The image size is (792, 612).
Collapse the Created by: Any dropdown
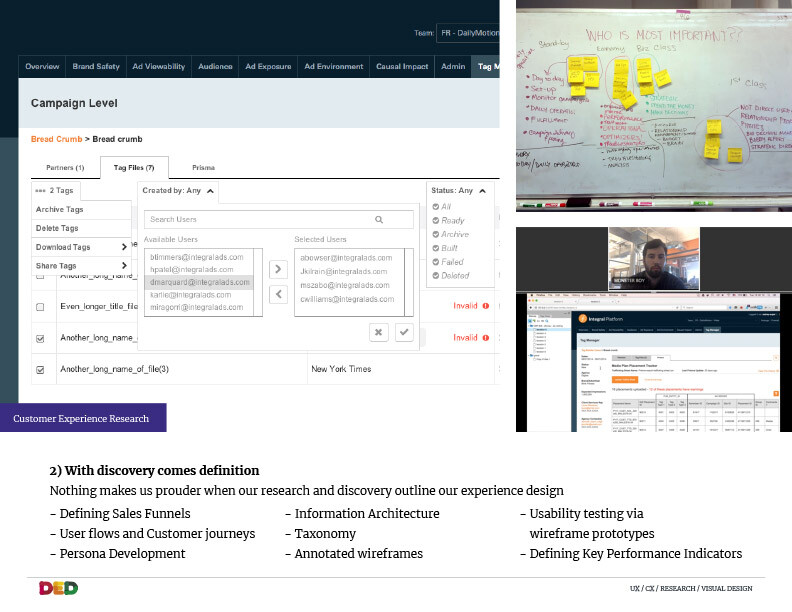pyautogui.click(x=211, y=190)
